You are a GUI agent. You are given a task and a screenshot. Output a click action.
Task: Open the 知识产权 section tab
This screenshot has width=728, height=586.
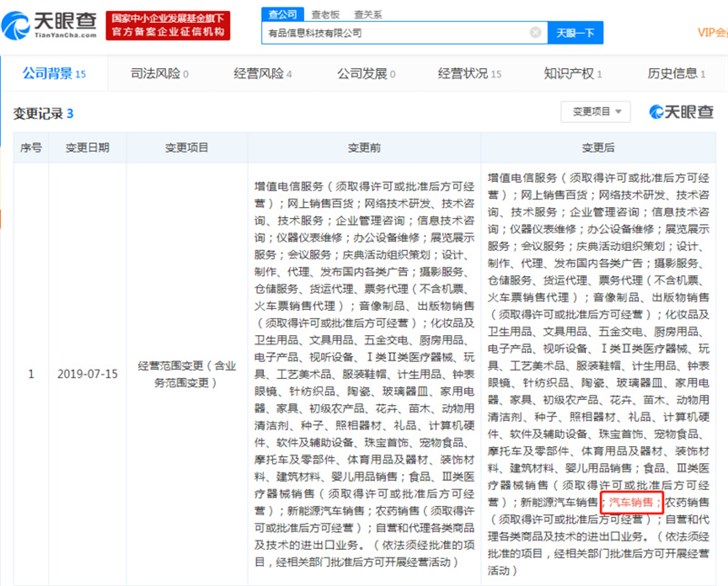tap(572, 73)
